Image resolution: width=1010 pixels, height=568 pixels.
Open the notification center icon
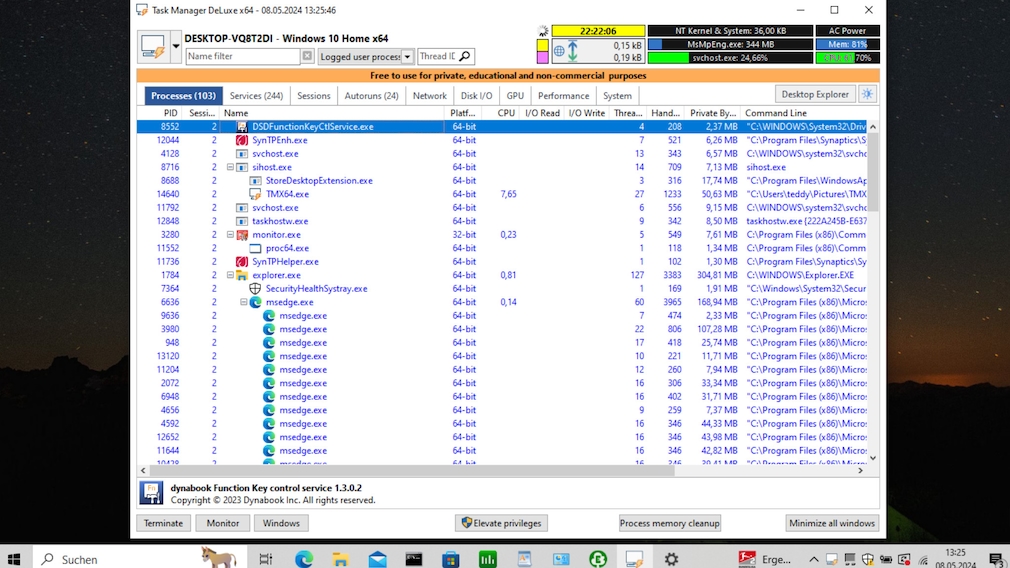click(996, 559)
